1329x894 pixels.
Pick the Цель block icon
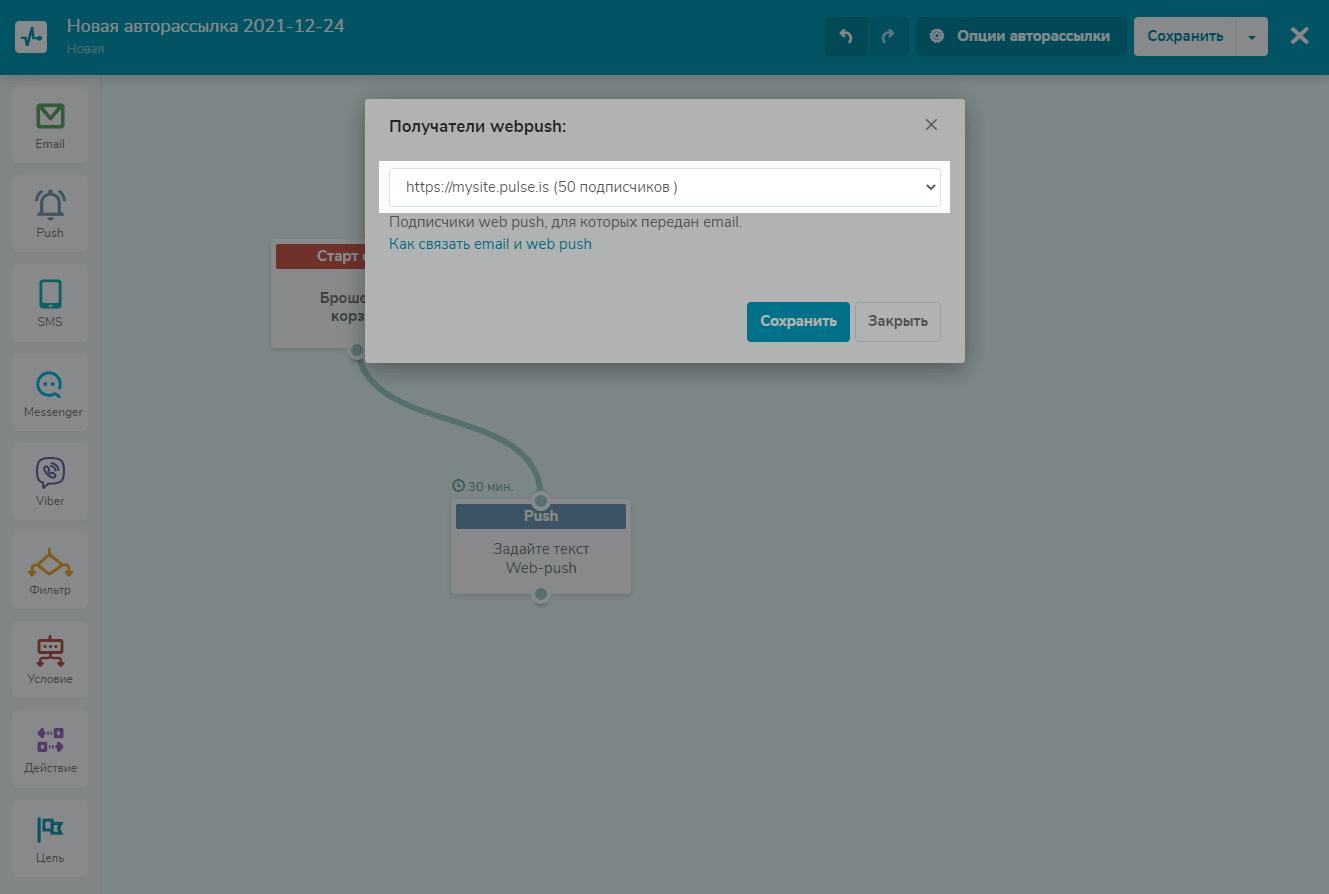[x=50, y=837]
